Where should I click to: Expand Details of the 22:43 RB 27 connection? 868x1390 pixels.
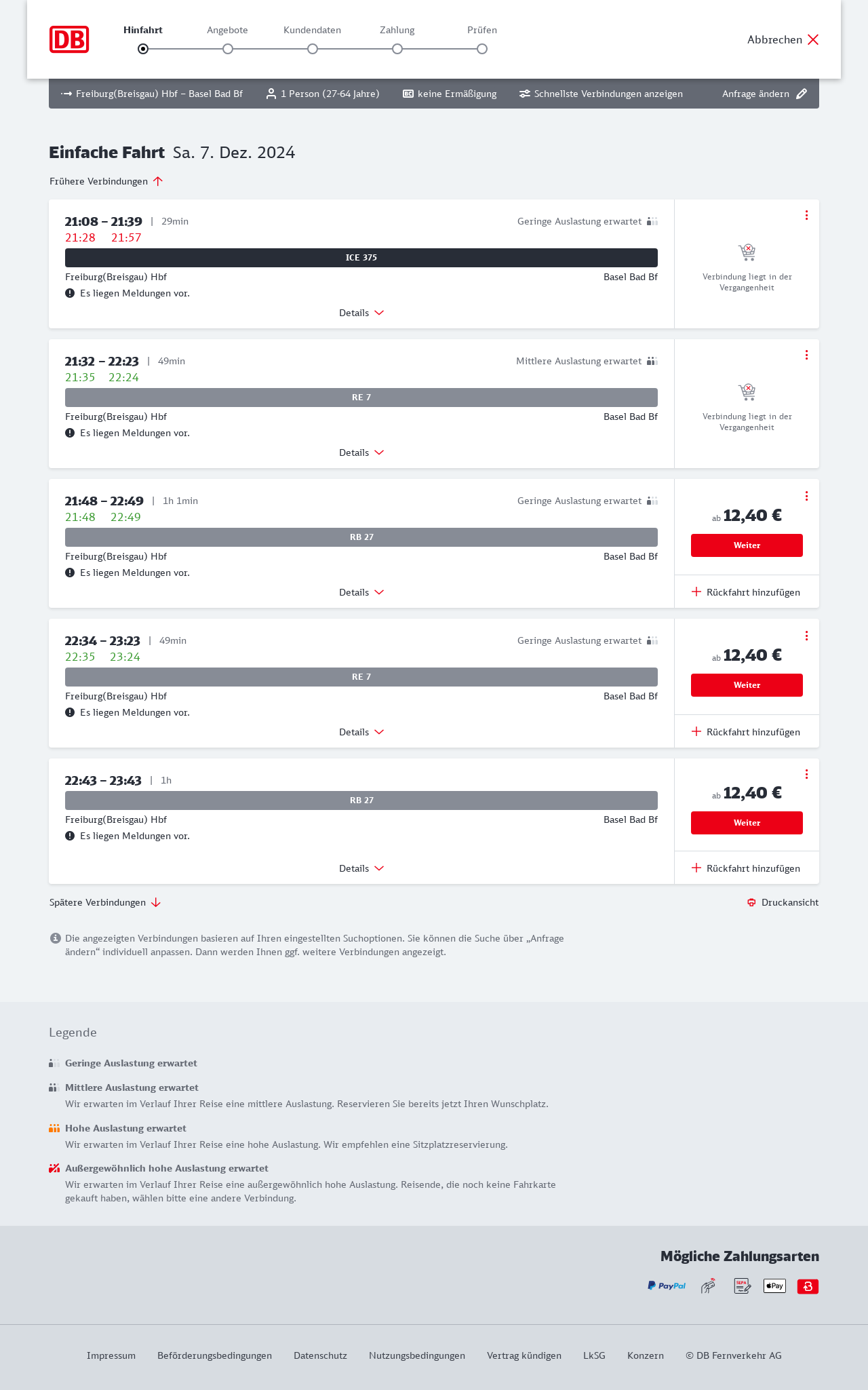(361, 868)
